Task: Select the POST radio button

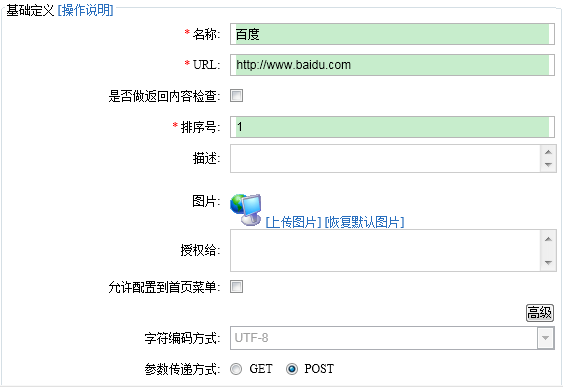Action: click(x=292, y=369)
